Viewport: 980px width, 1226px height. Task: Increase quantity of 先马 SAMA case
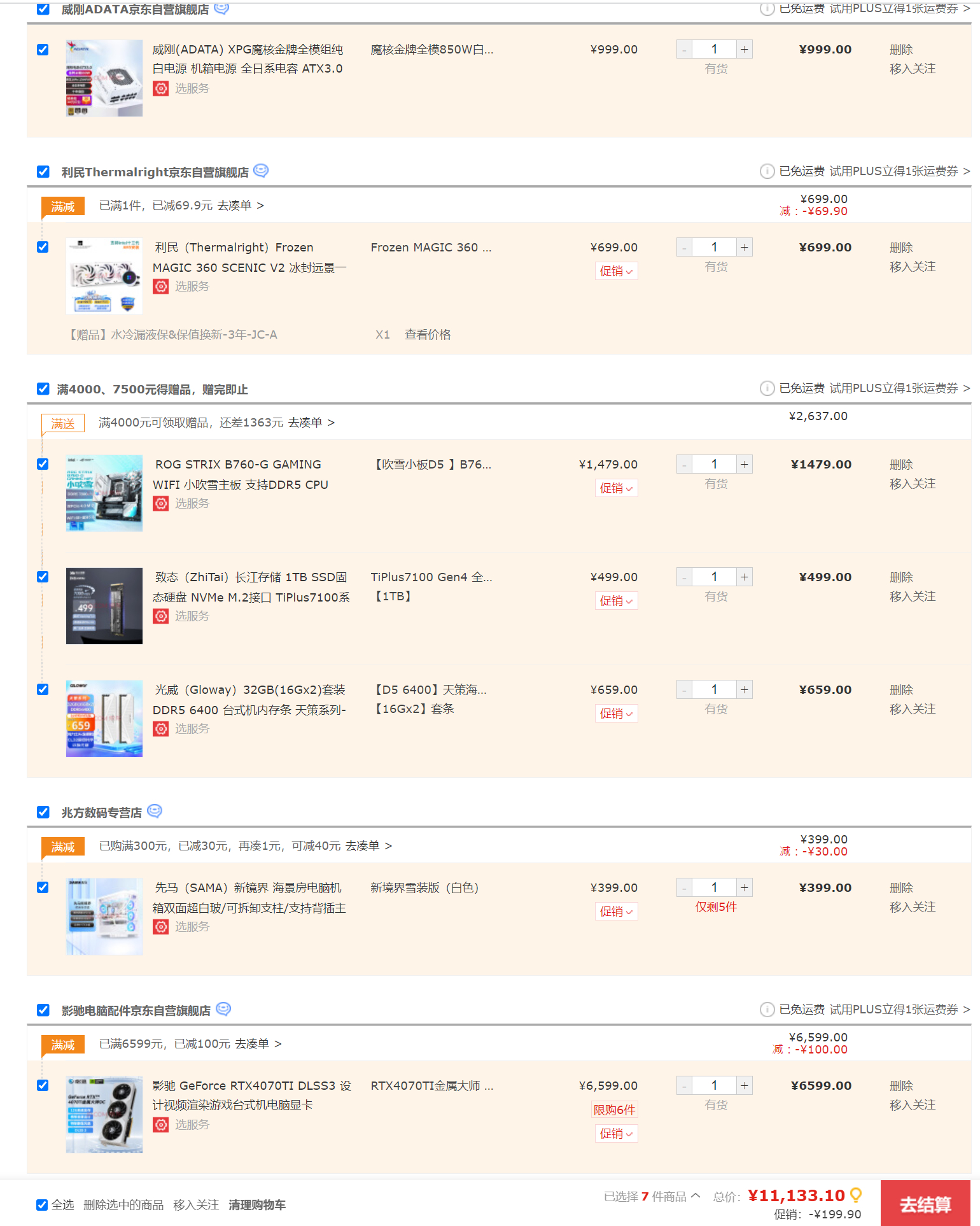coord(745,888)
